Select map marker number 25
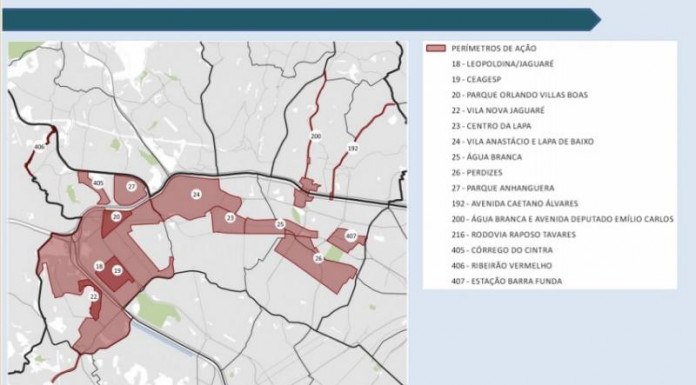Image resolution: width=696 pixels, height=385 pixels. click(280, 224)
